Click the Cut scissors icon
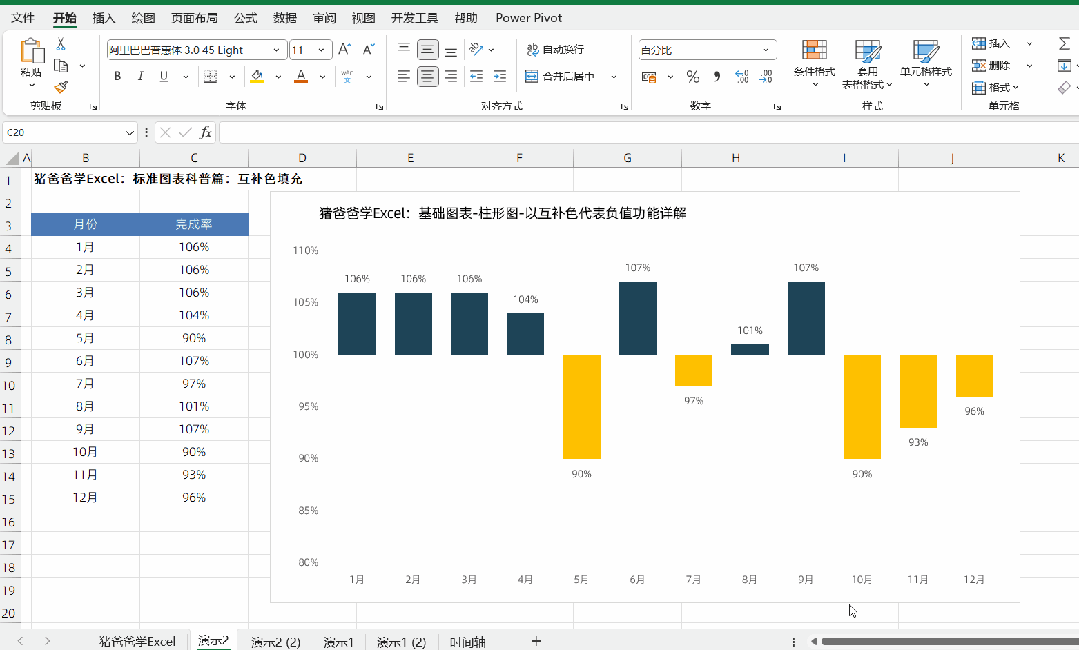The height and width of the screenshot is (650, 1079). 61,44
